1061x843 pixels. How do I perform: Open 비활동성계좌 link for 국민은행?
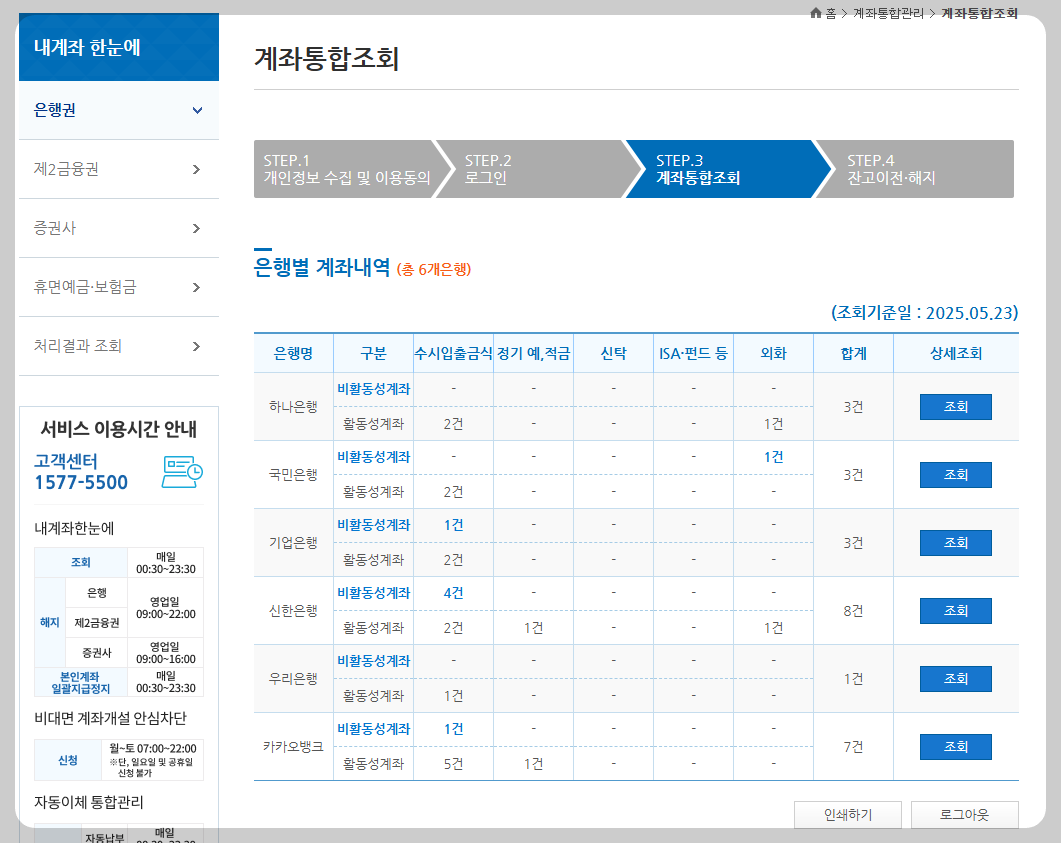(x=374, y=457)
